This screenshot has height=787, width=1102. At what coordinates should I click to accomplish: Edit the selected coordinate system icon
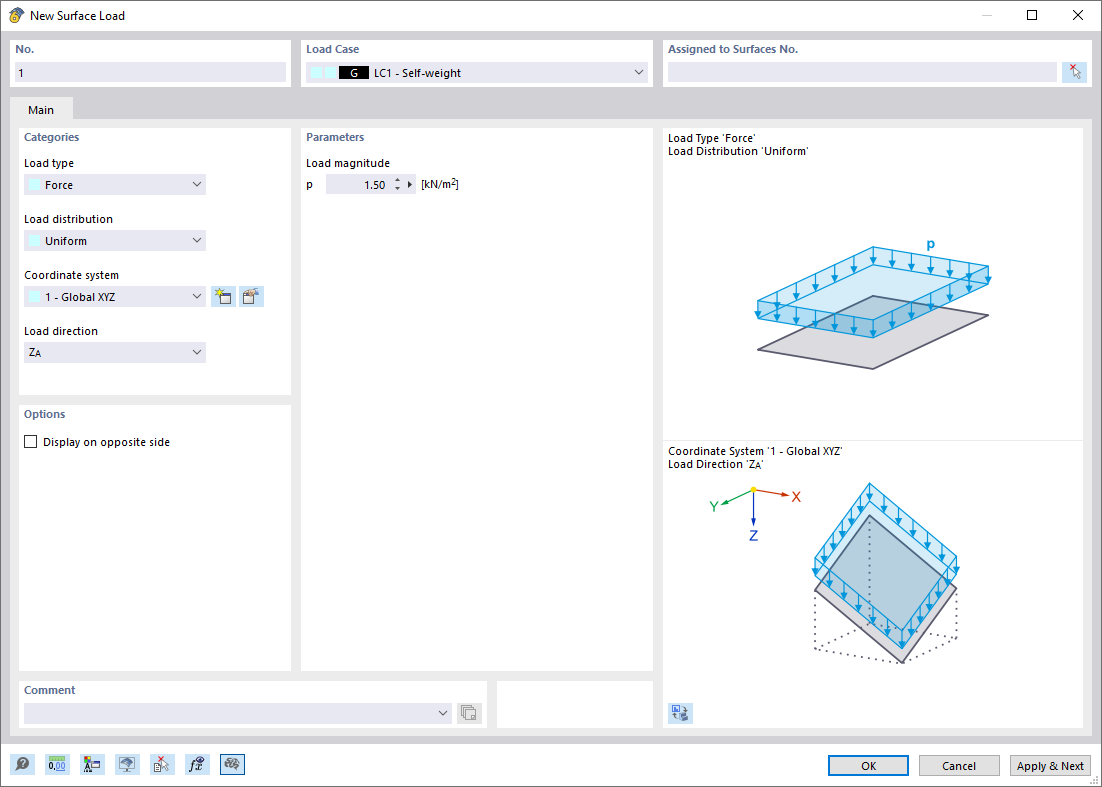[252, 297]
